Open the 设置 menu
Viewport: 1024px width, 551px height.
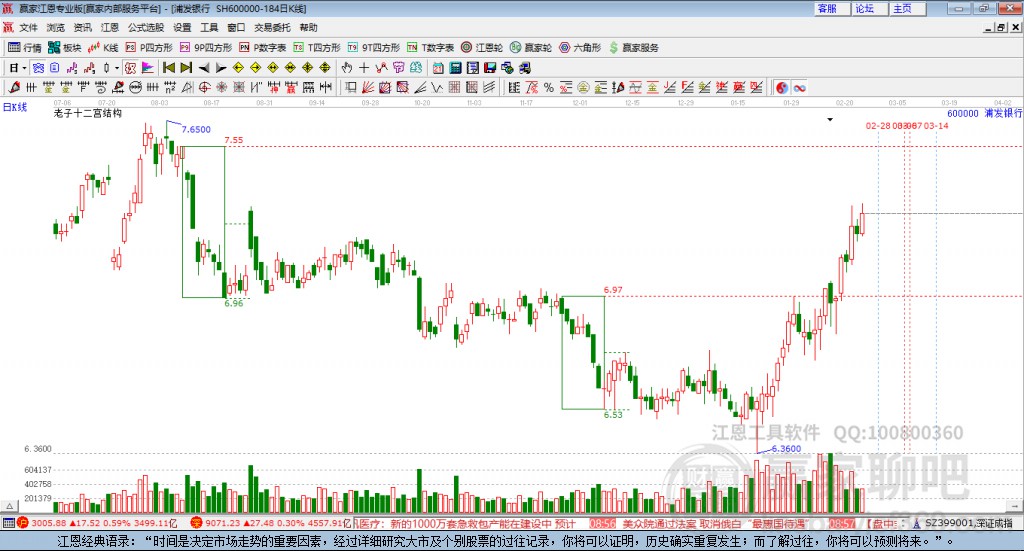(182, 27)
